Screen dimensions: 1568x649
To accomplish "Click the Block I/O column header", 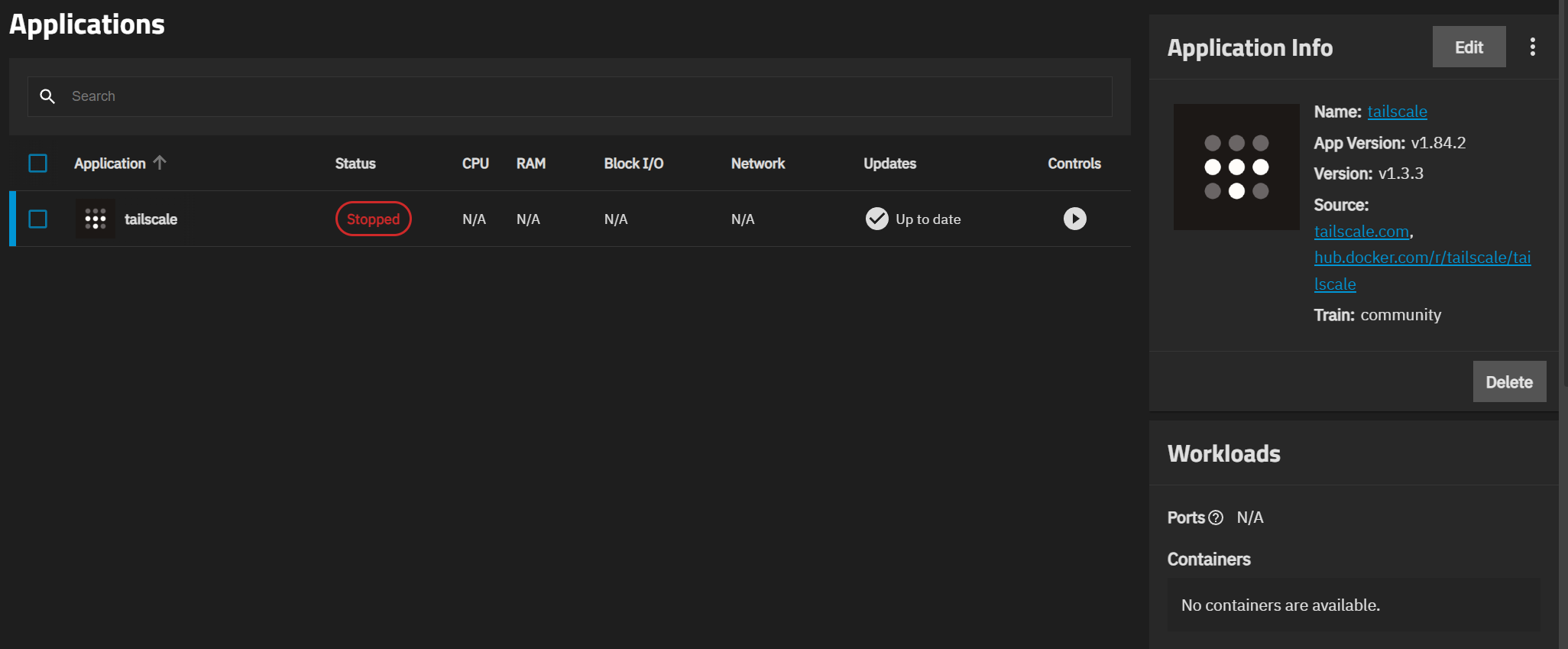I will (x=633, y=164).
